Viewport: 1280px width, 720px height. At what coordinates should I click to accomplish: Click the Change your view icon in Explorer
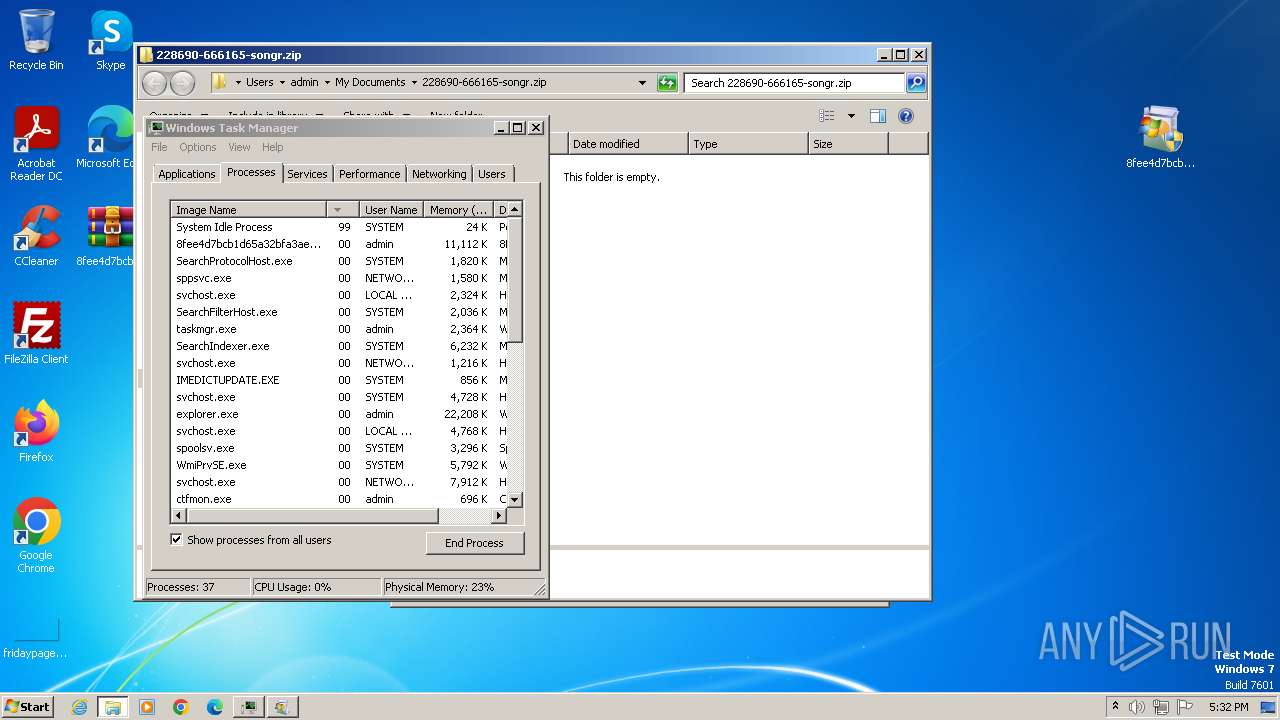point(827,116)
